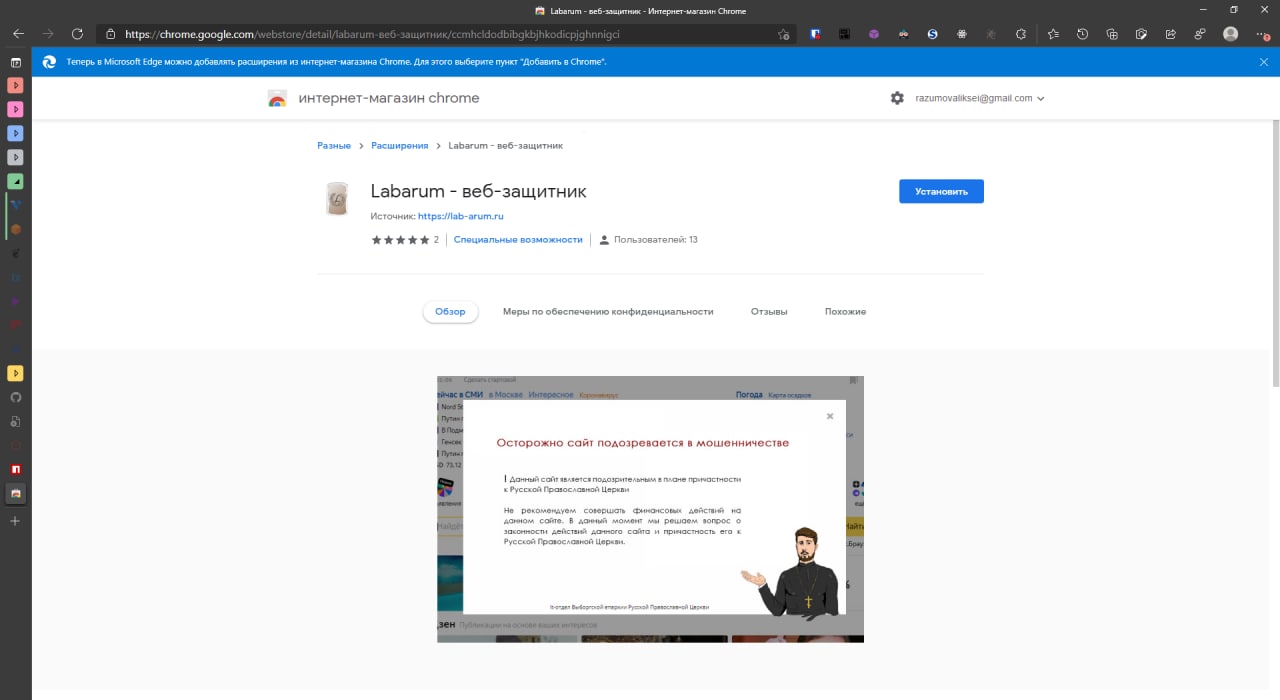Expand the razumovaliksei@gmail.com account dropdown
Viewport: 1280px width, 700px height.
(x=980, y=98)
